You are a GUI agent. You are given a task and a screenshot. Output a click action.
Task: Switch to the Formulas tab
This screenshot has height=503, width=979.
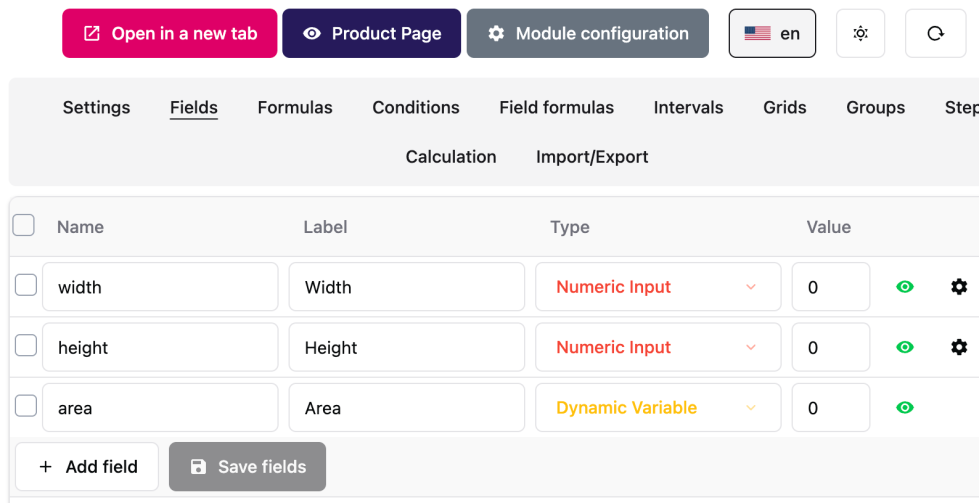coord(295,107)
